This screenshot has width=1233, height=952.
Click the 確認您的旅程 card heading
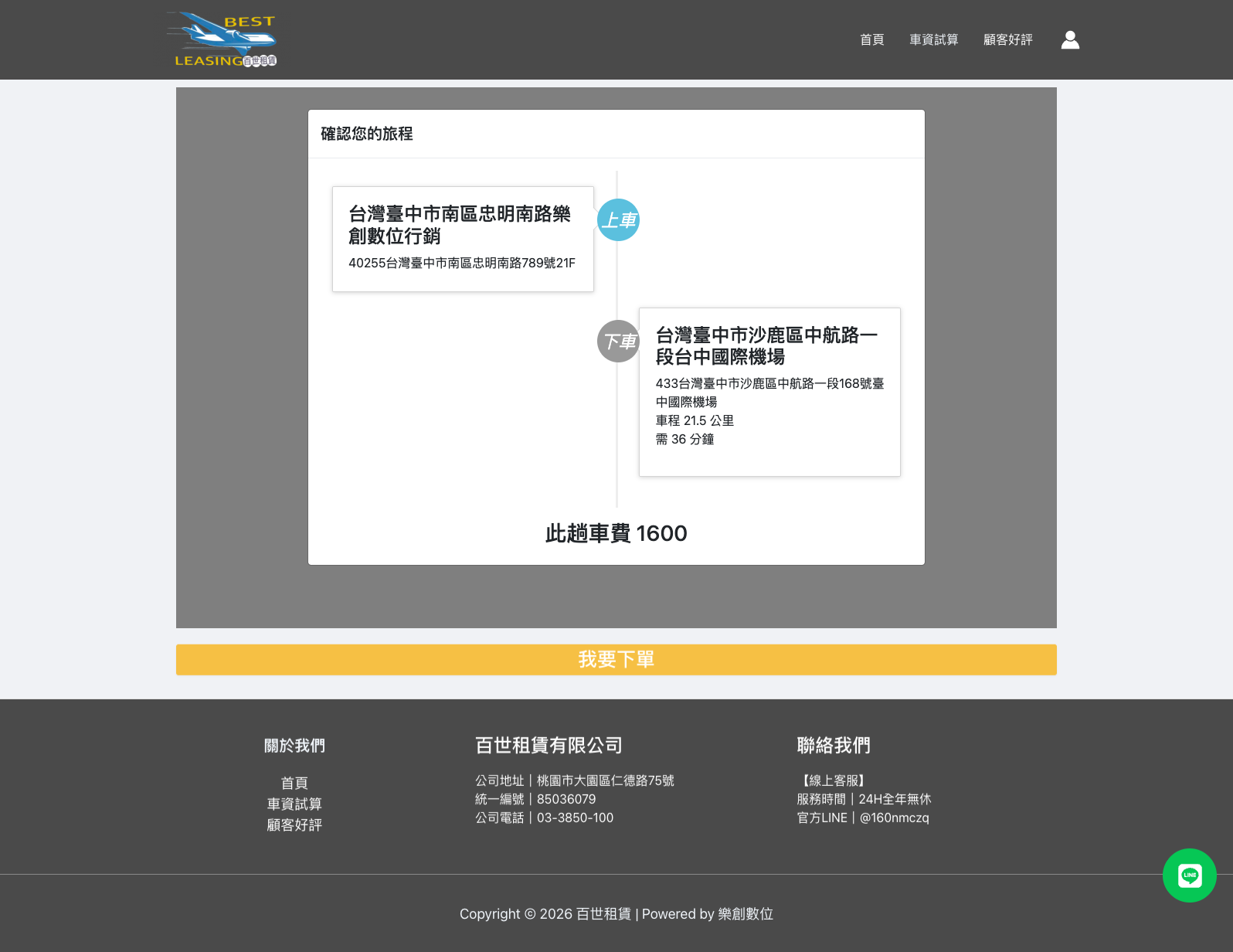click(367, 134)
